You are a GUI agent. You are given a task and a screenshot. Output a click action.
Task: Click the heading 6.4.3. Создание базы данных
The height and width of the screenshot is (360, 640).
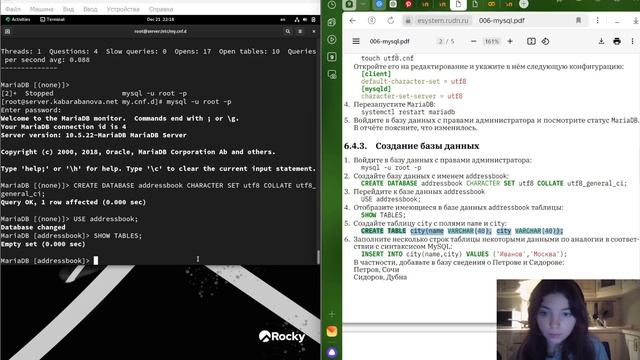(x=411, y=146)
